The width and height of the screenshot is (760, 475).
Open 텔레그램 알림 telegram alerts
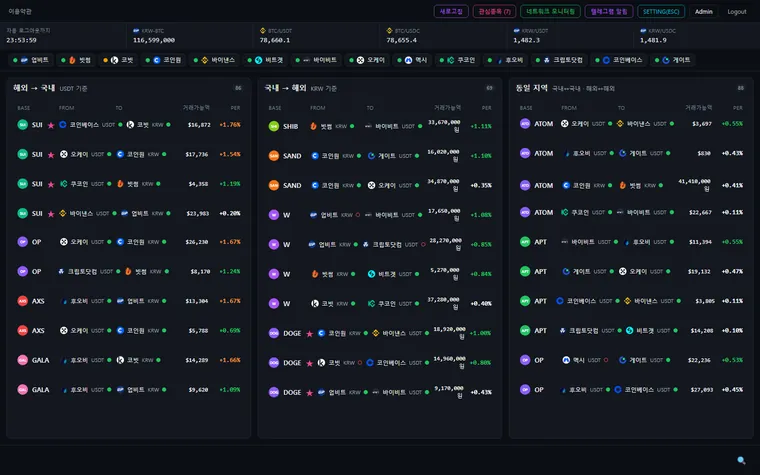pyautogui.click(x=609, y=11)
